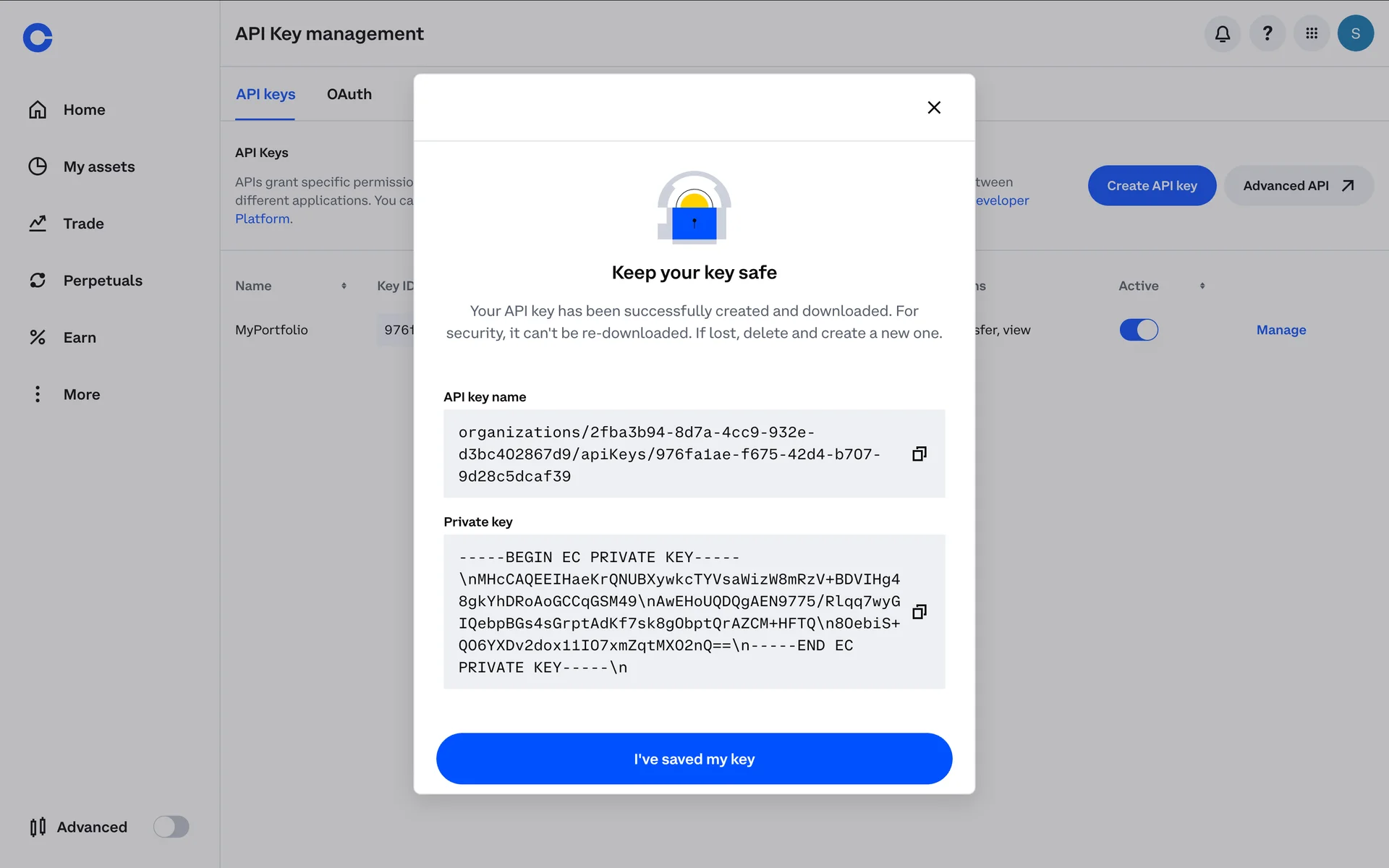Open the help question mark menu
Image resolution: width=1389 pixels, height=868 pixels.
(x=1267, y=33)
